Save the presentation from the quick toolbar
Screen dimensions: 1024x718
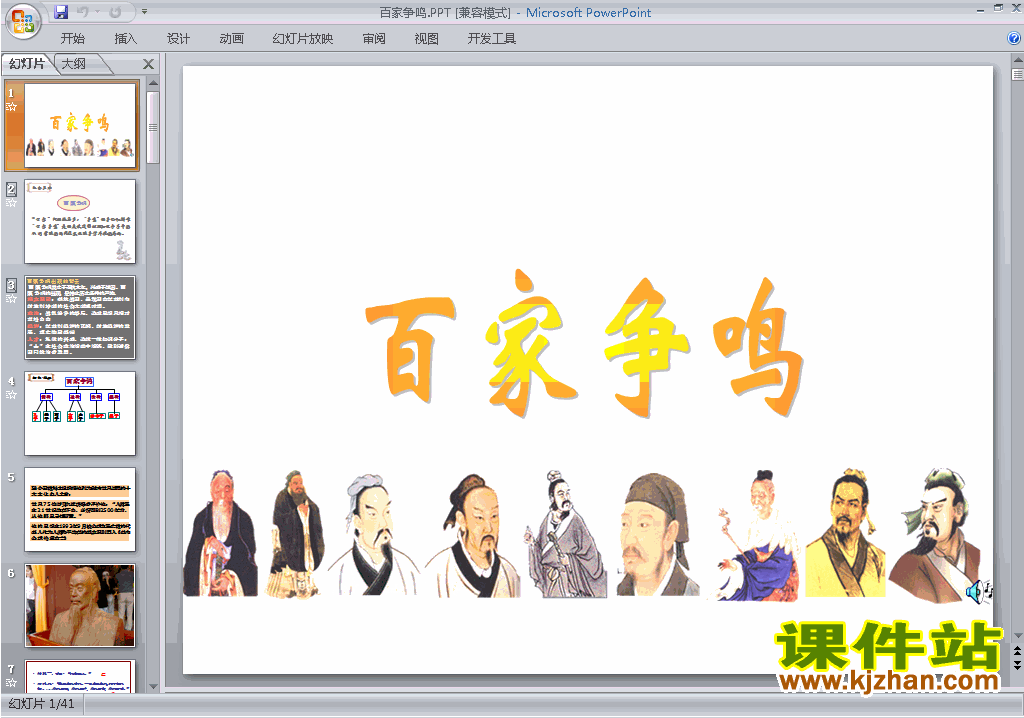[61, 12]
